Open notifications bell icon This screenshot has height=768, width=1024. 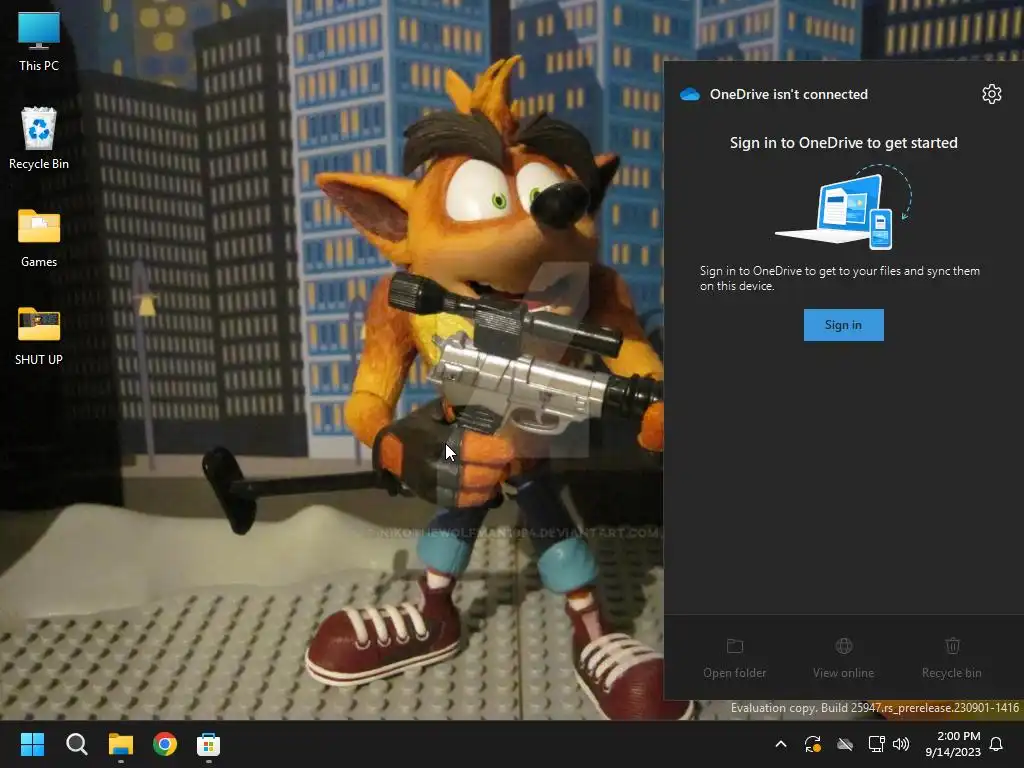(996, 744)
